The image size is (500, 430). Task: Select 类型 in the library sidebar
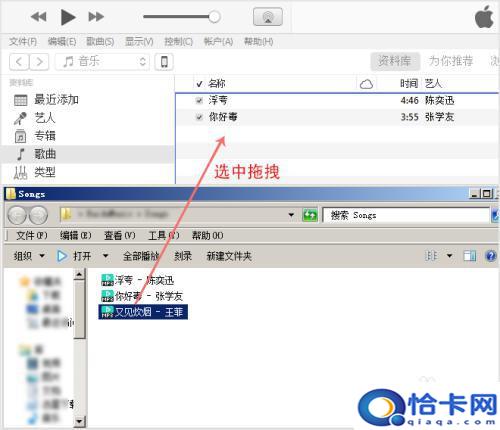45,172
